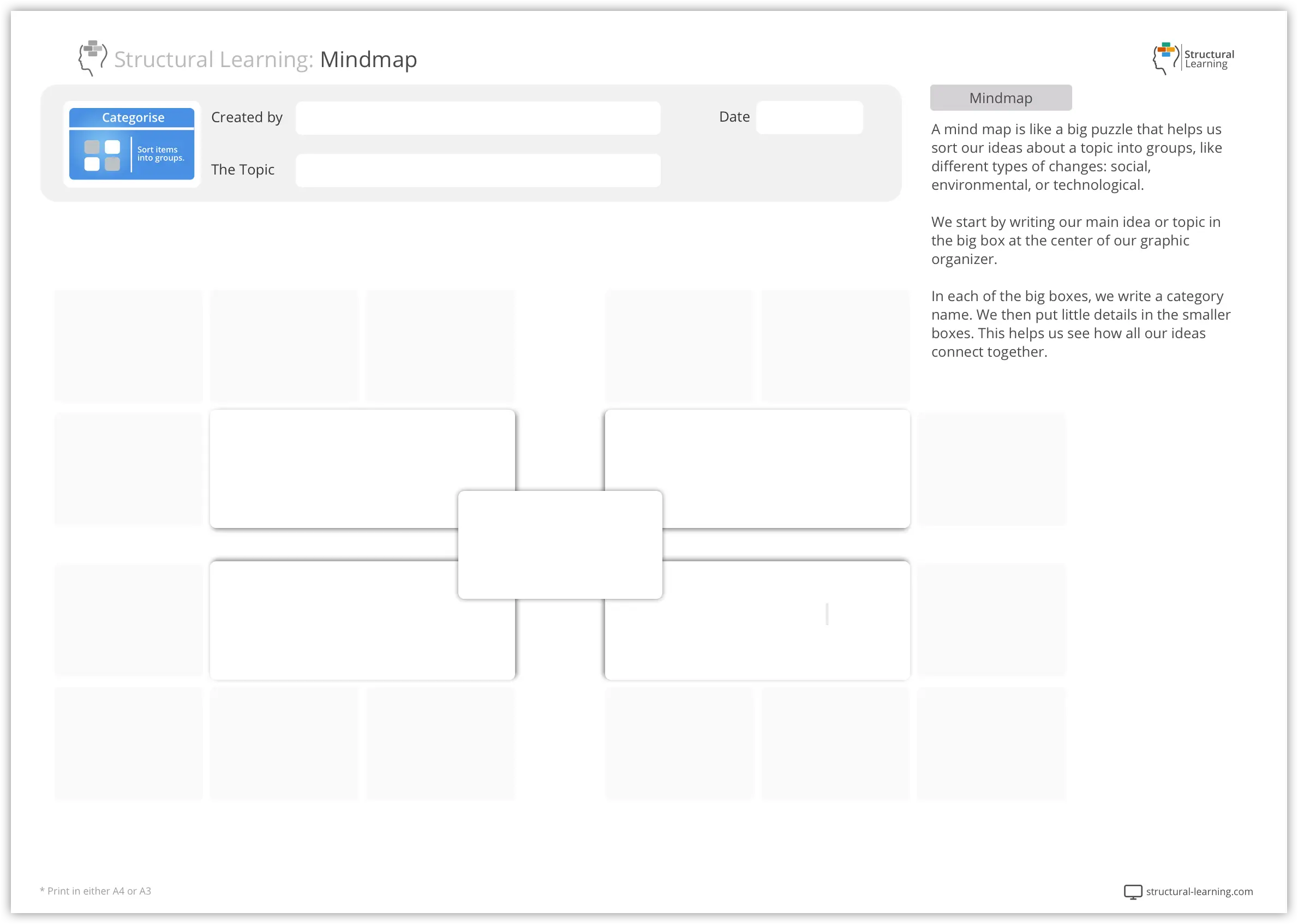The image size is (1298, 924).
Task: Click inside the Created by field
Action: click(x=478, y=118)
